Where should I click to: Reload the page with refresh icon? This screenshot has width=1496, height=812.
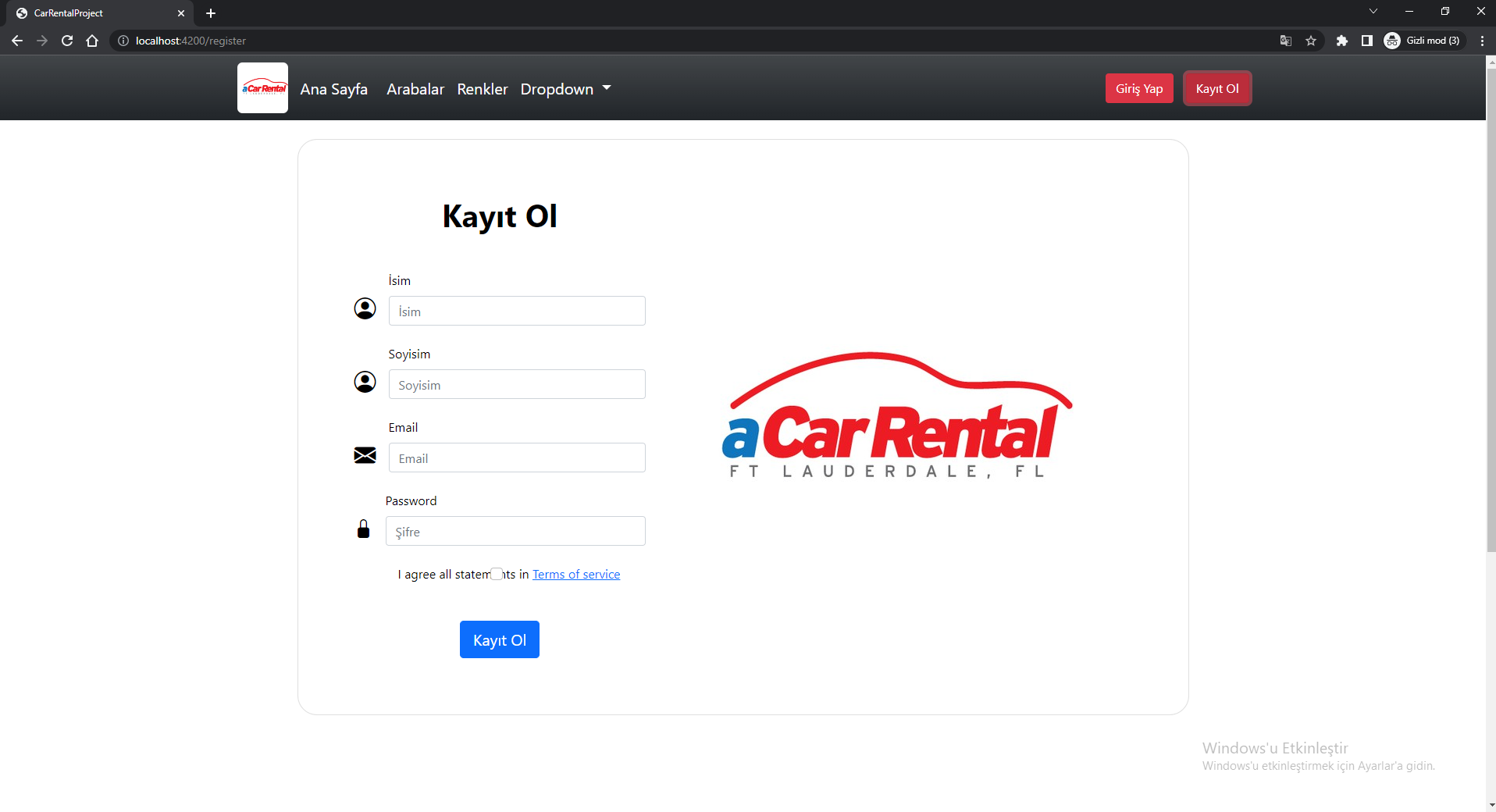[x=67, y=41]
